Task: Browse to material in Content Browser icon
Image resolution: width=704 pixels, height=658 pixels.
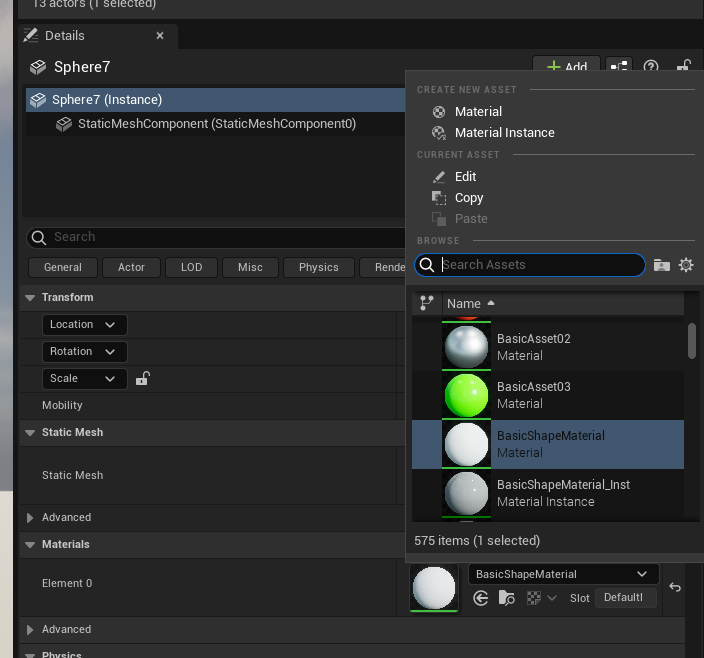Action: coord(506,598)
